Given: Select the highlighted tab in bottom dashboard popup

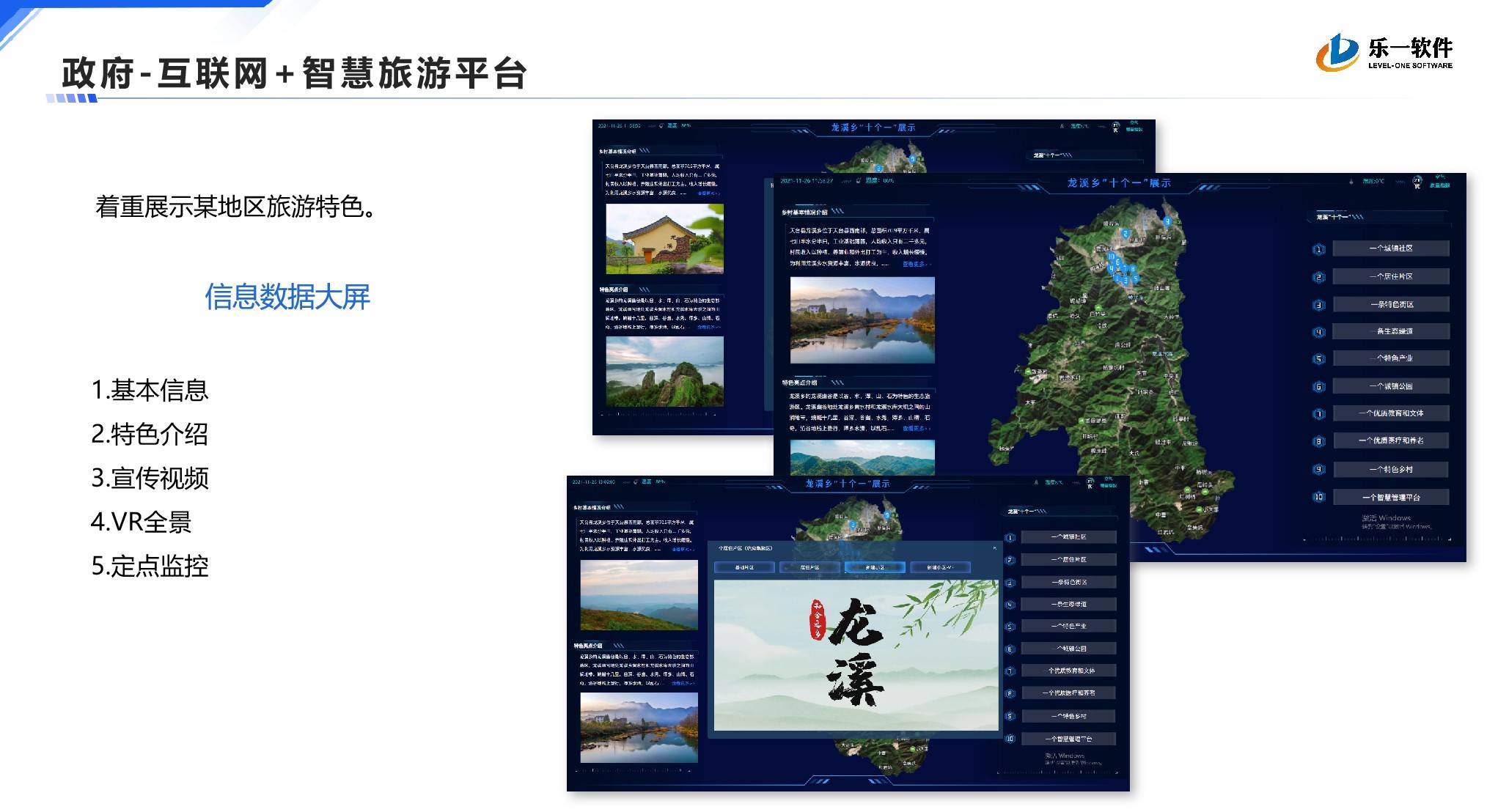Looking at the screenshot, I should click(874, 567).
